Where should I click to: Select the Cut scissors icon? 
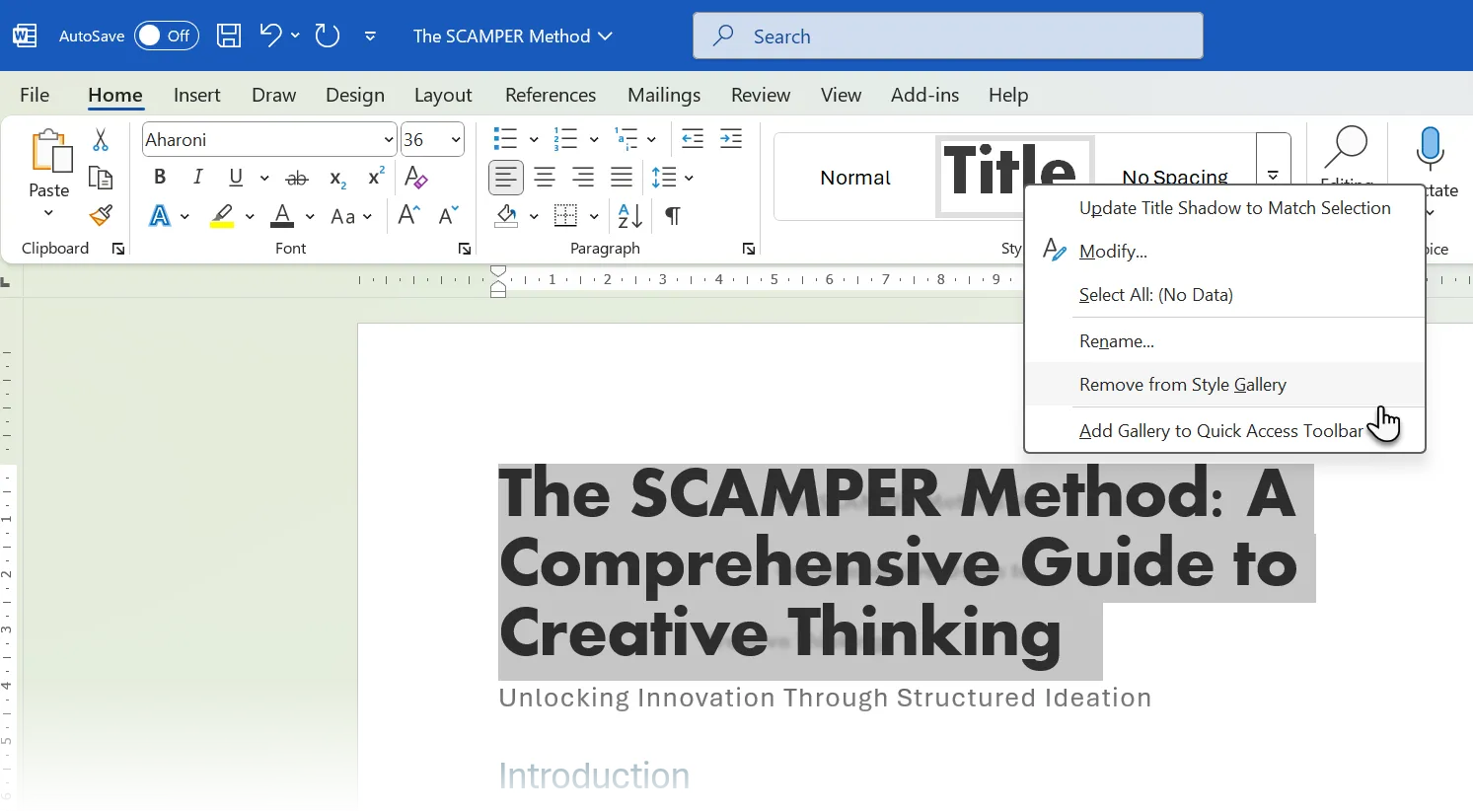click(101, 140)
